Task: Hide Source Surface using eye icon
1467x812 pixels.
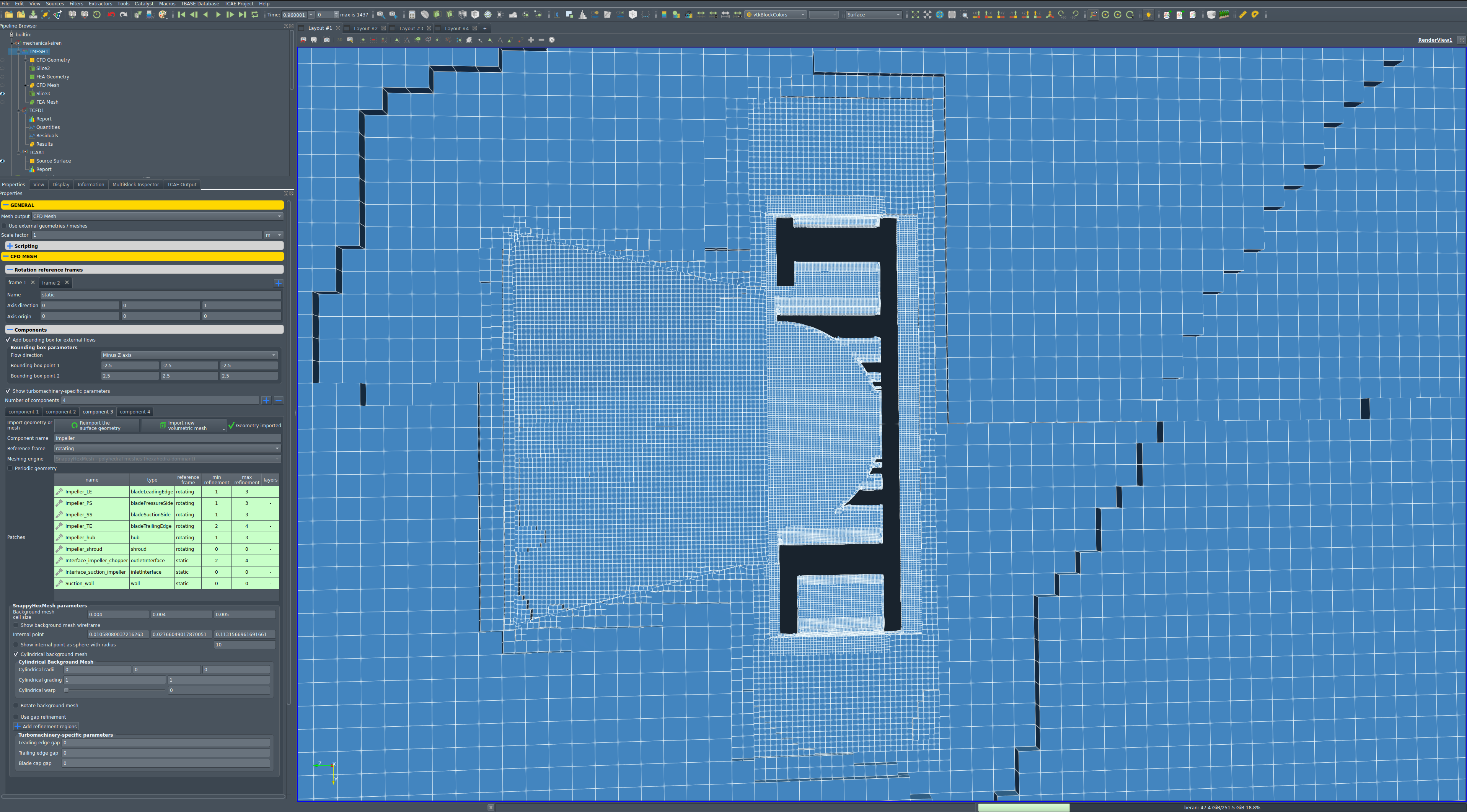Action: point(3,161)
